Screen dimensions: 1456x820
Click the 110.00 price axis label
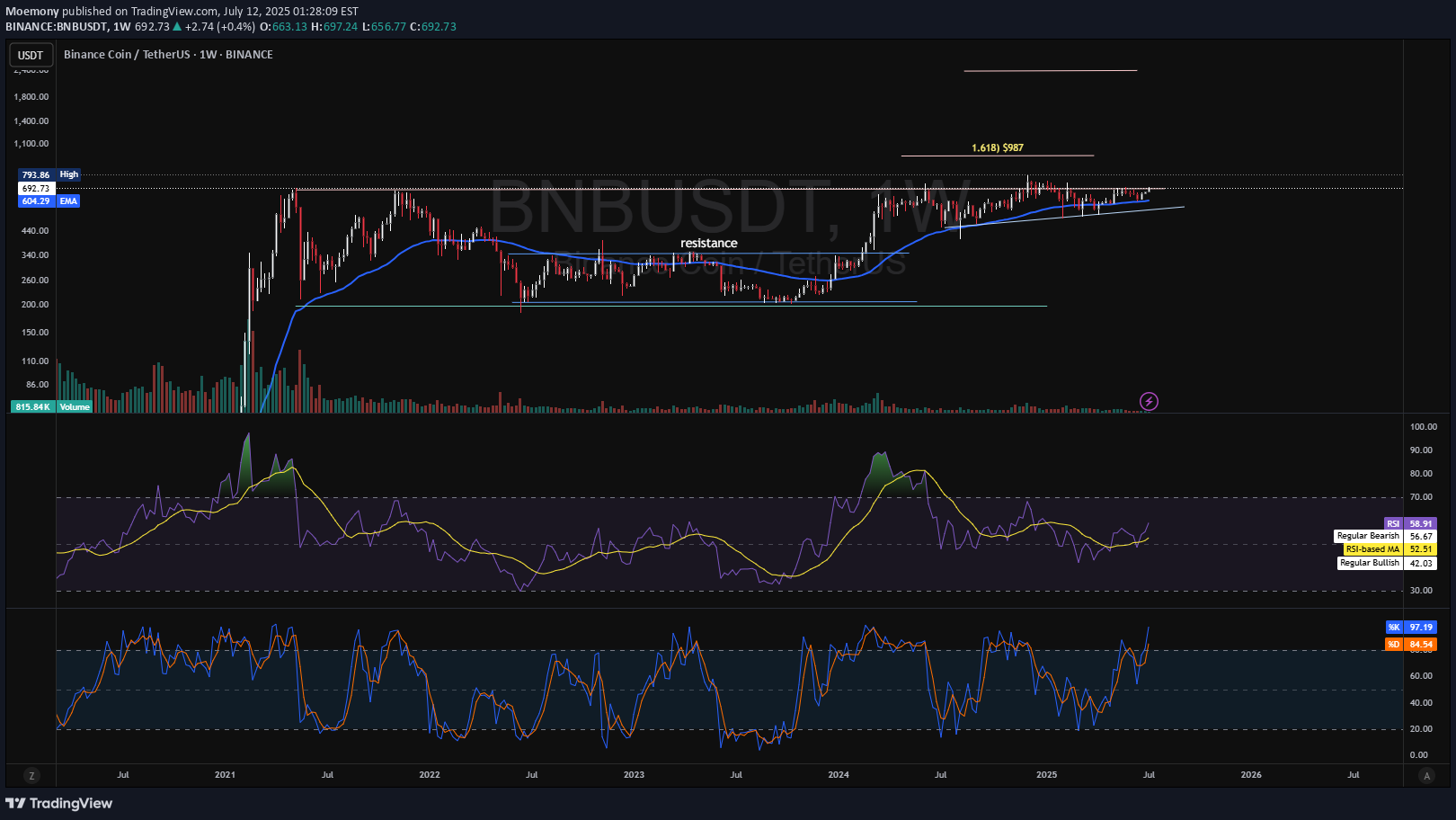[35, 361]
